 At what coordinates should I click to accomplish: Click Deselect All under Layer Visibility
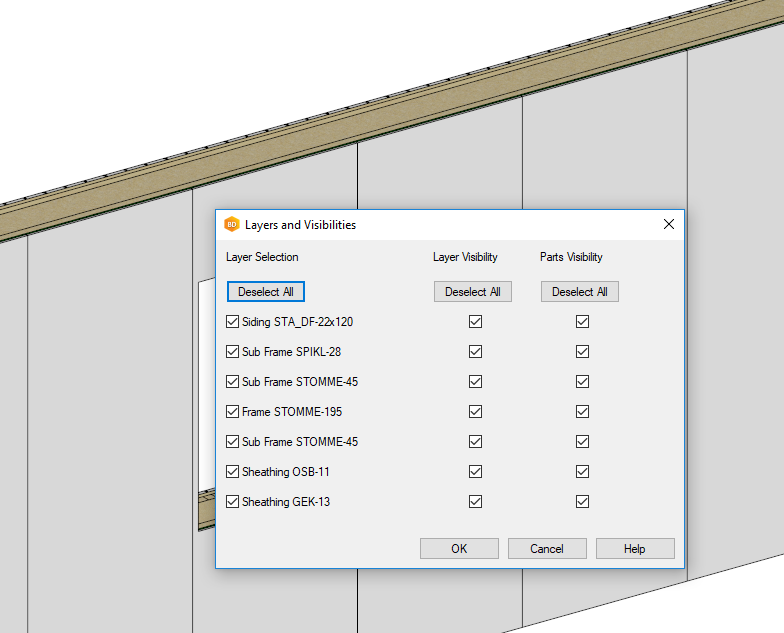tap(473, 292)
